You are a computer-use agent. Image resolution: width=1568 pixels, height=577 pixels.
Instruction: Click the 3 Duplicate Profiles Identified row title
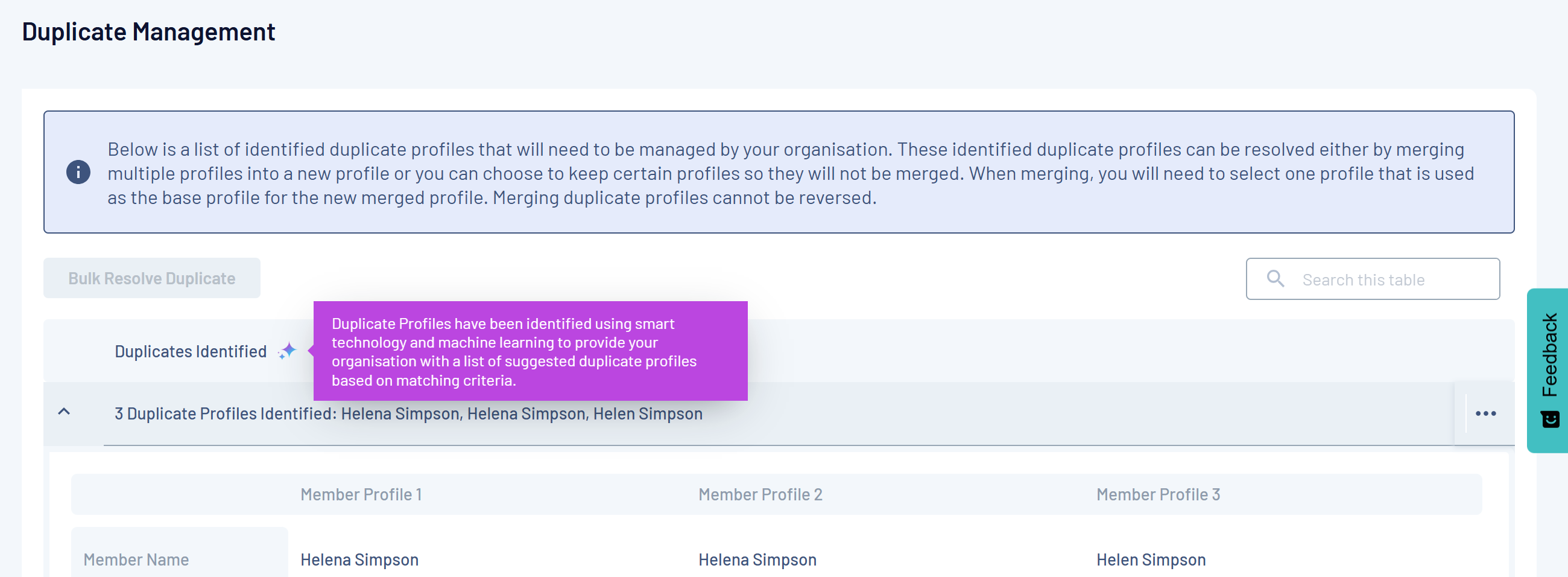pos(408,413)
